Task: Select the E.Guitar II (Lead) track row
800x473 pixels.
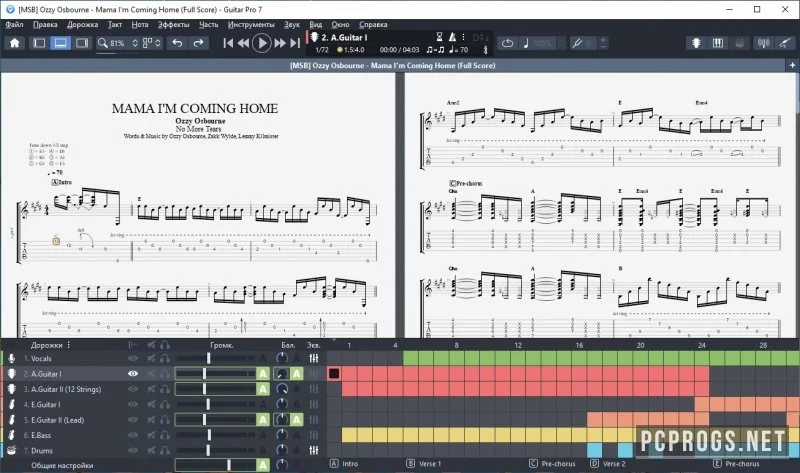Action: [162, 420]
